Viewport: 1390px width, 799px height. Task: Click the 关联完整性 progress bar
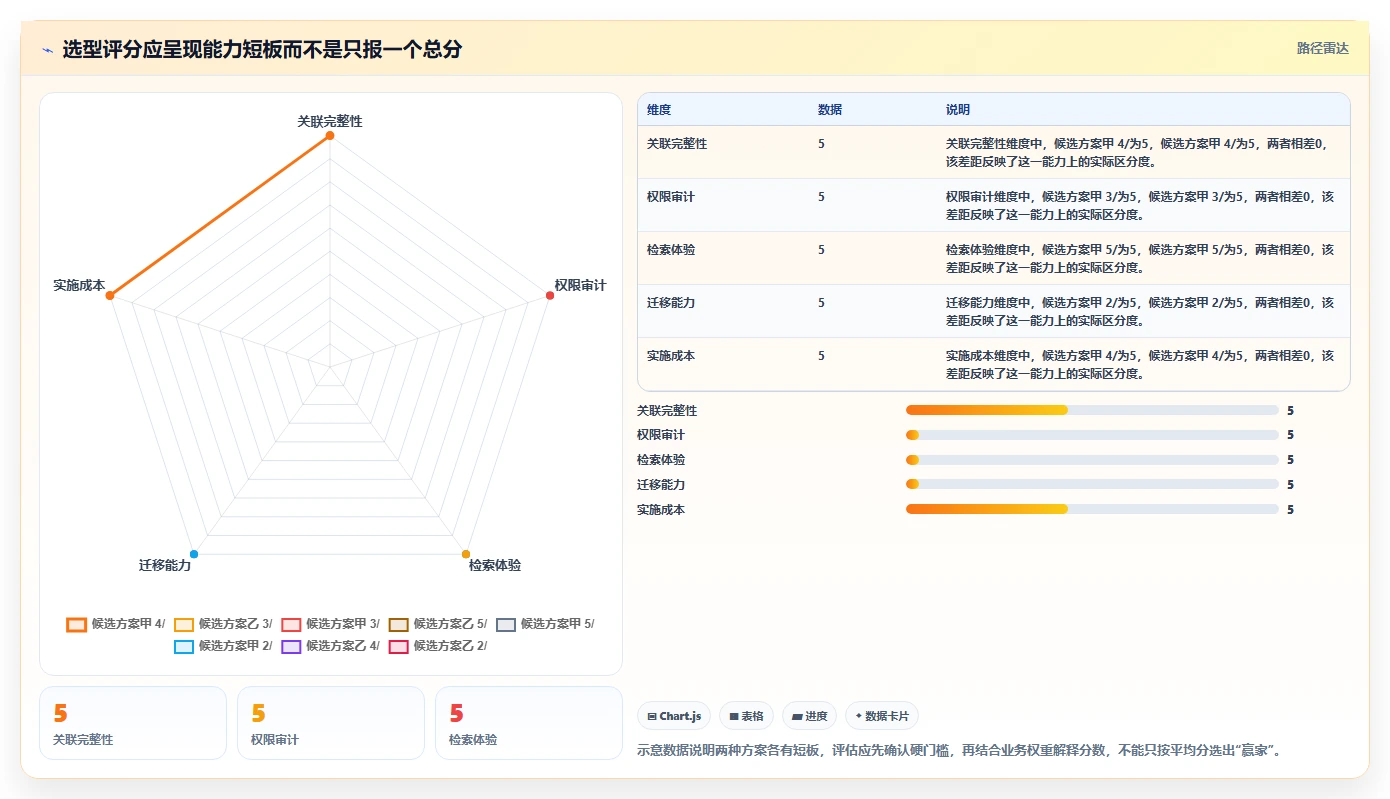[1092, 410]
